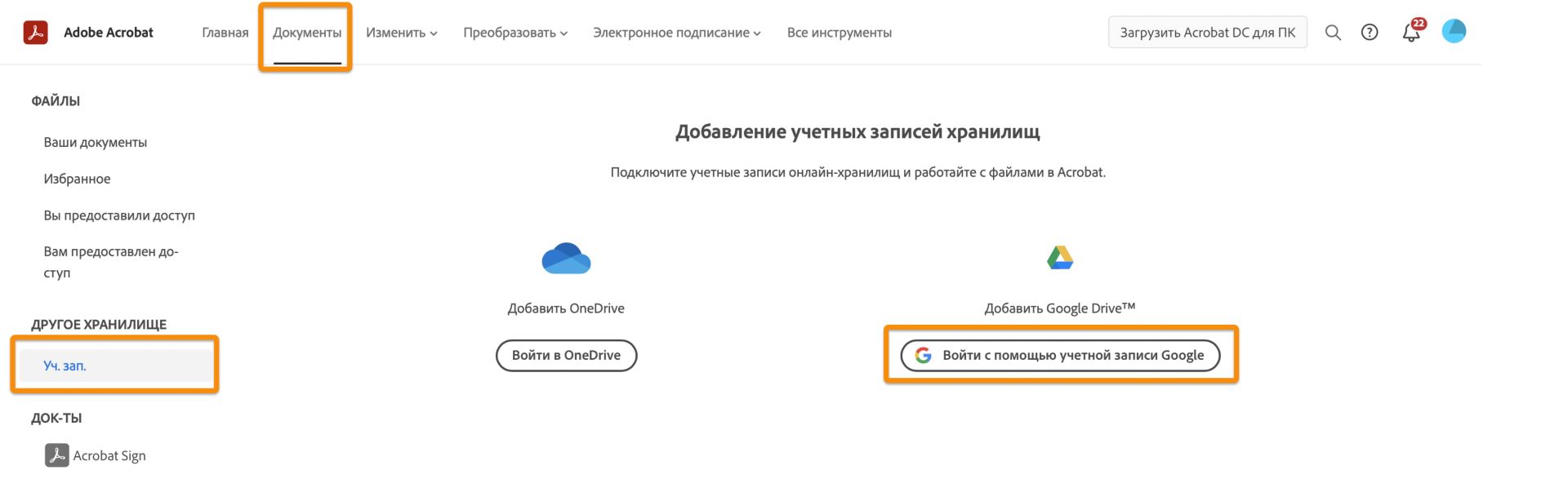1568x488 pixels.
Task: Open Ваши документы in sidebar
Action: (x=96, y=142)
